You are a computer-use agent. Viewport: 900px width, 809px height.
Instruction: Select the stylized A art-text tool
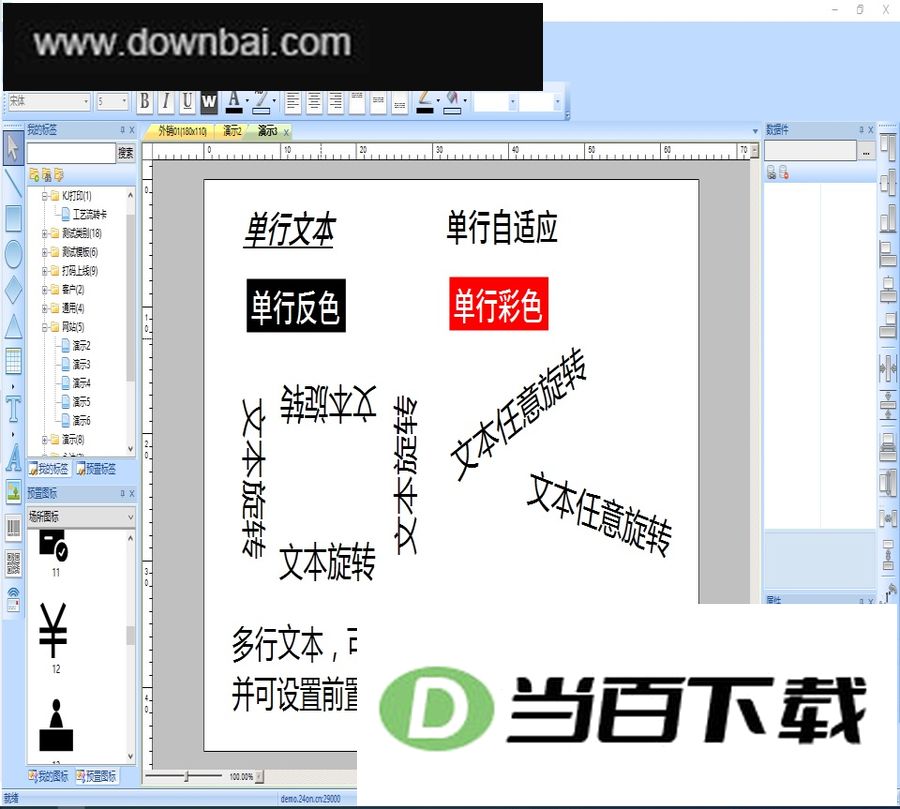point(13,458)
